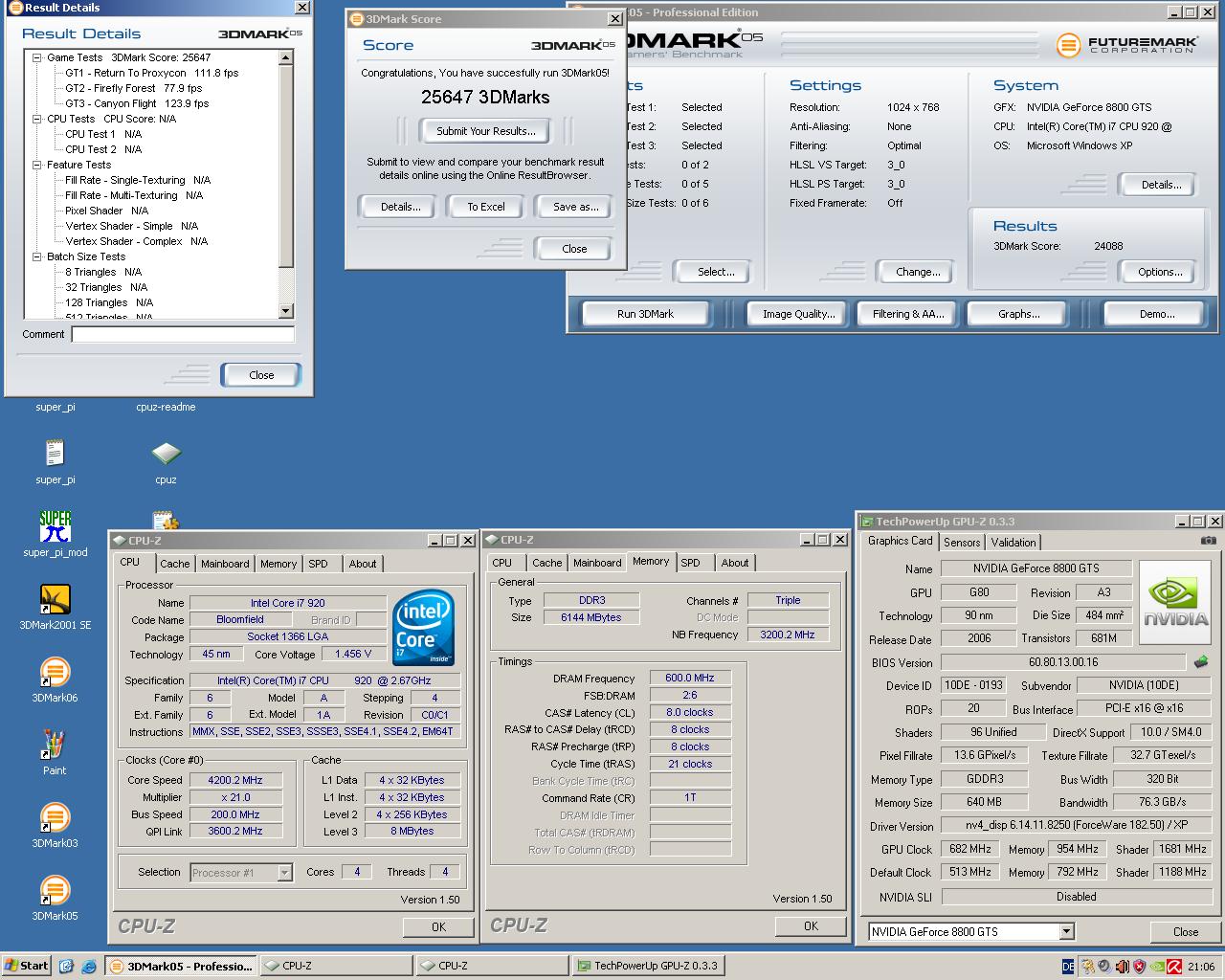Click the 25647 3DMarks score text
Screen dimensions: 1225x980
485,97
